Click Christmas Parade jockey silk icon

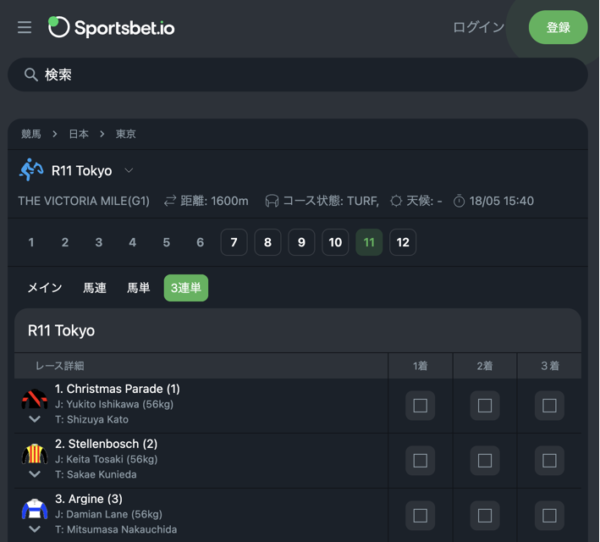coord(34,399)
